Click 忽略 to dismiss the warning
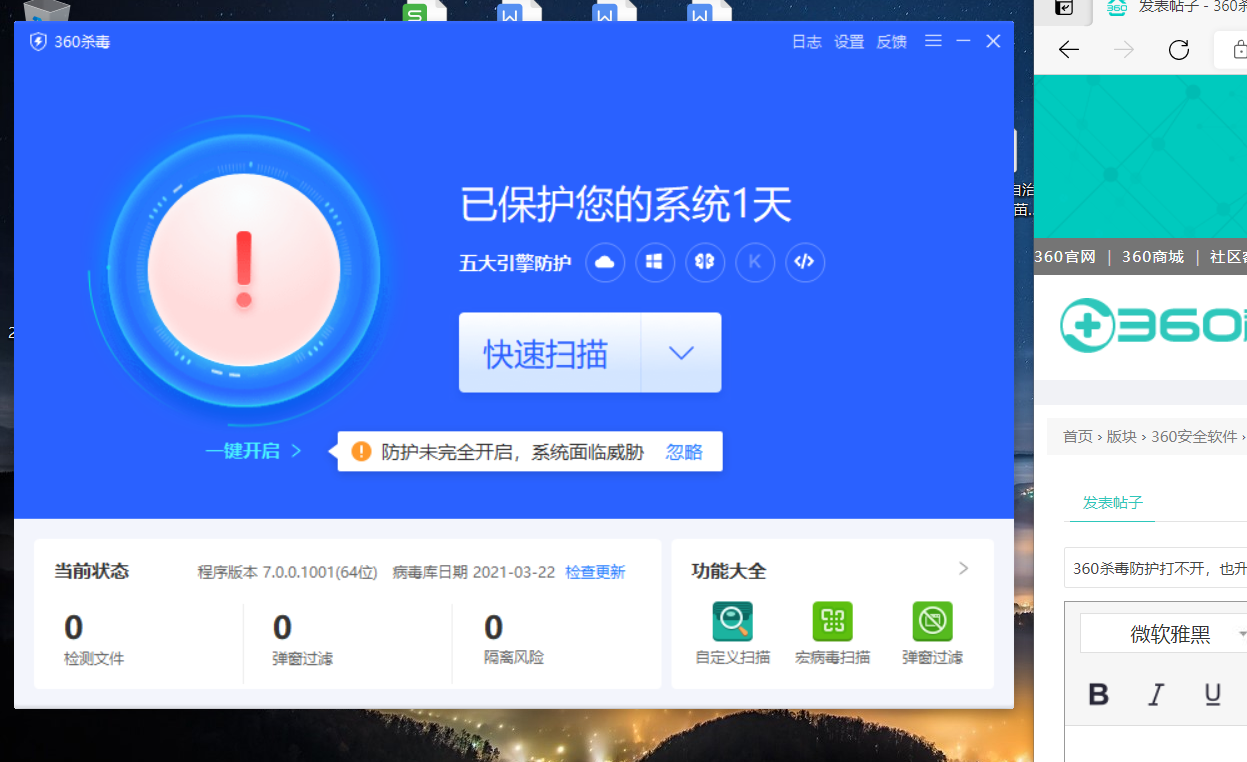The width and height of the screenshot is (1247, 762). click(684, 452)
